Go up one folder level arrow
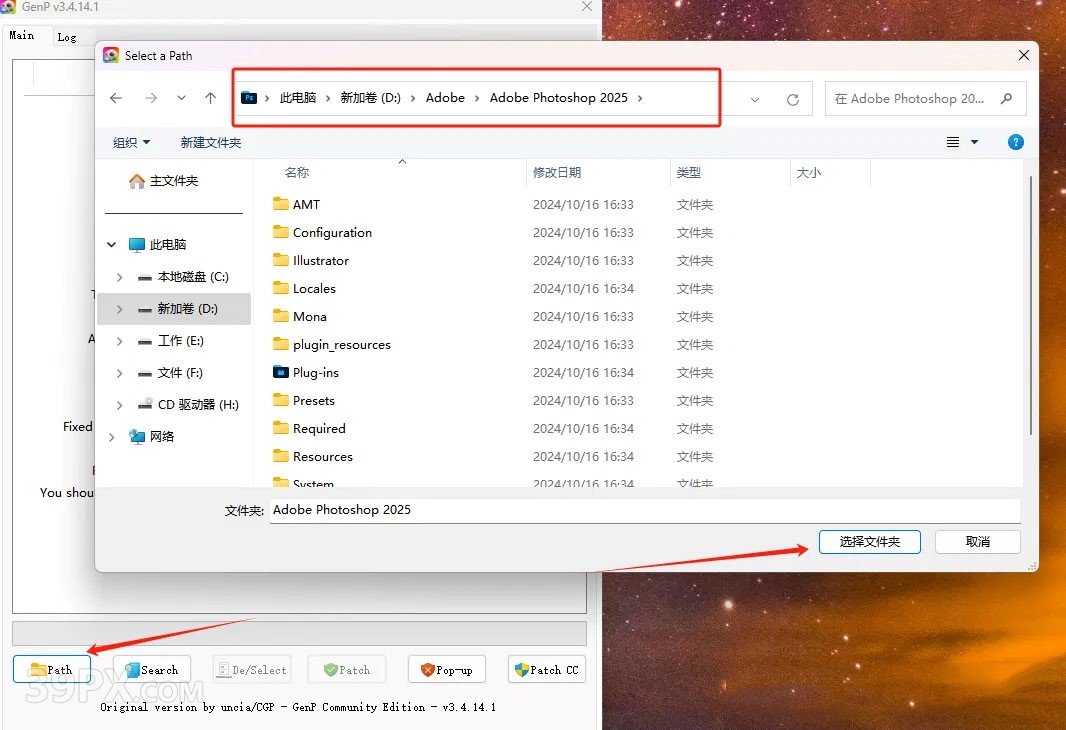 click(210, 99)
